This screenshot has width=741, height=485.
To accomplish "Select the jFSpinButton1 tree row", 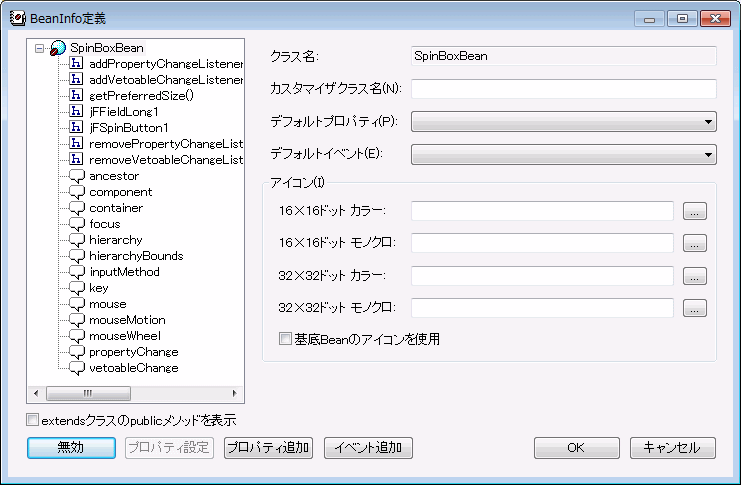I will (x=129, y=128).
